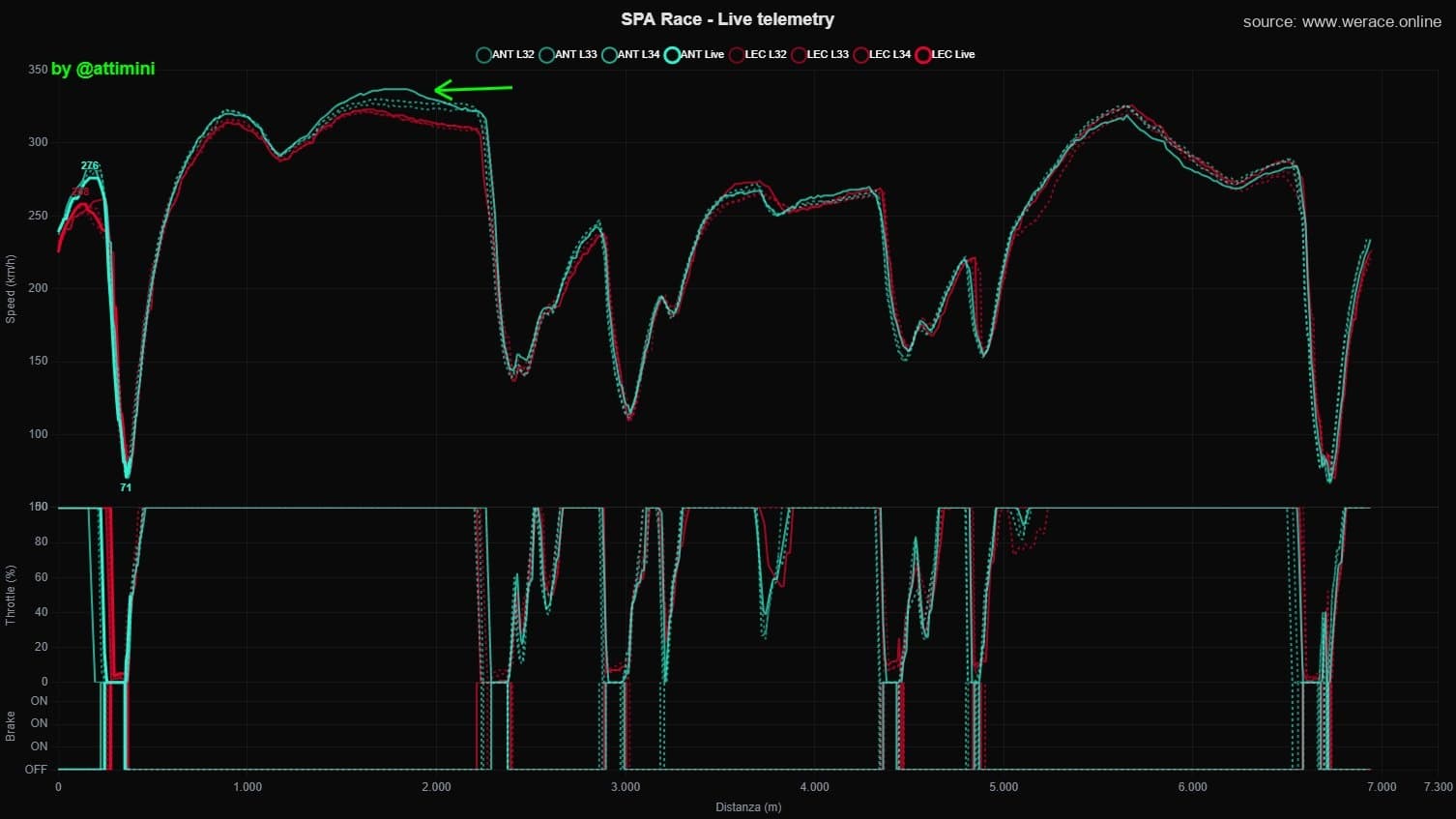Click the by @attimini credit text
The width and height of the screenshot is (1456, 819).
[103, 69]
